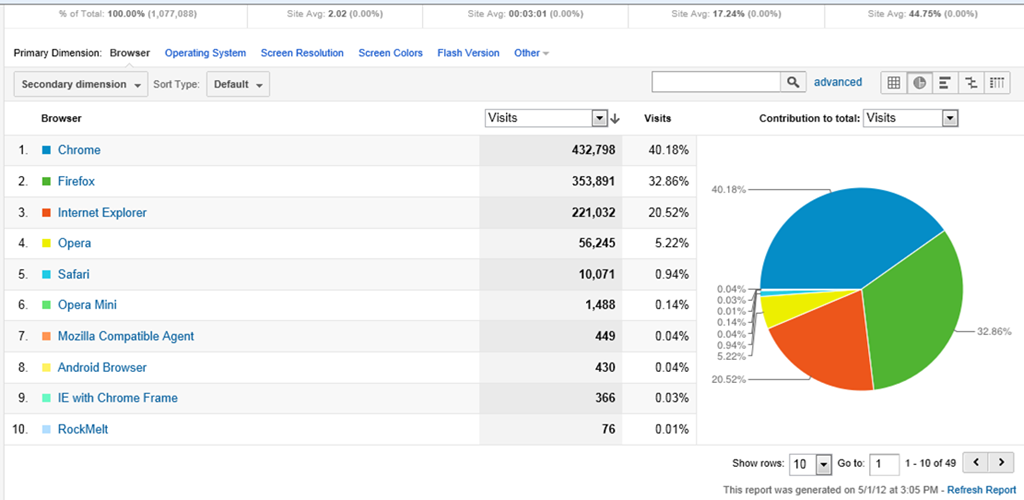Switch to the pivot table view icon
Image resolution: width=1024 pixels, height=500 pixels.
point(996,83)
